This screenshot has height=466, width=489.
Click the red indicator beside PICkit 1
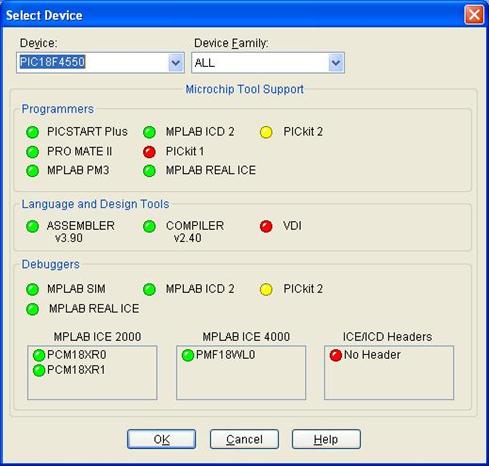coord(149,152)
